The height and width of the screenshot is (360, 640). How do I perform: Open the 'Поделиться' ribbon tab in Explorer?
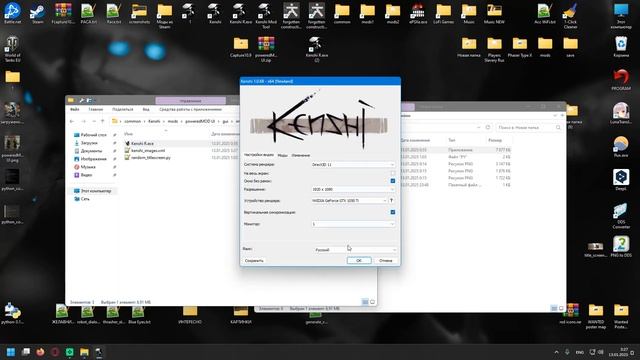click(x=122, y=109)
